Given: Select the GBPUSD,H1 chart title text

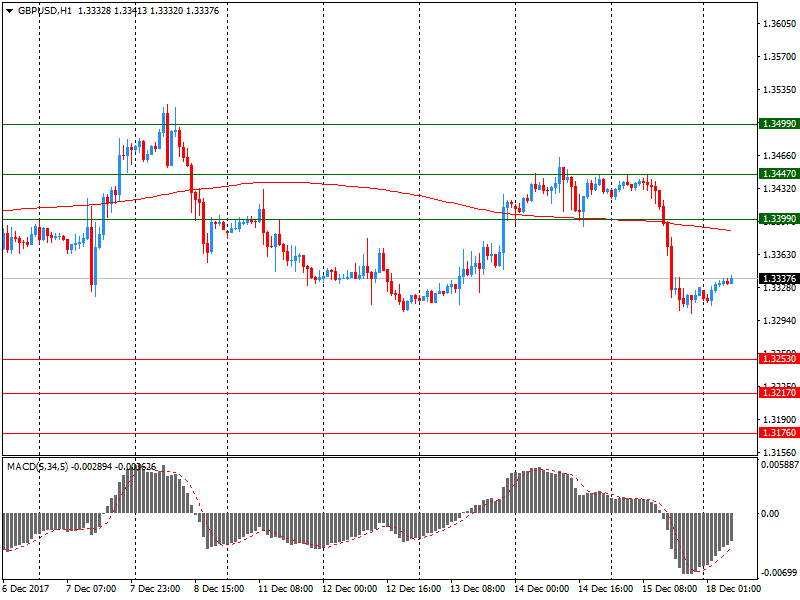Looking at the screenshot, I should pos(45,11).
